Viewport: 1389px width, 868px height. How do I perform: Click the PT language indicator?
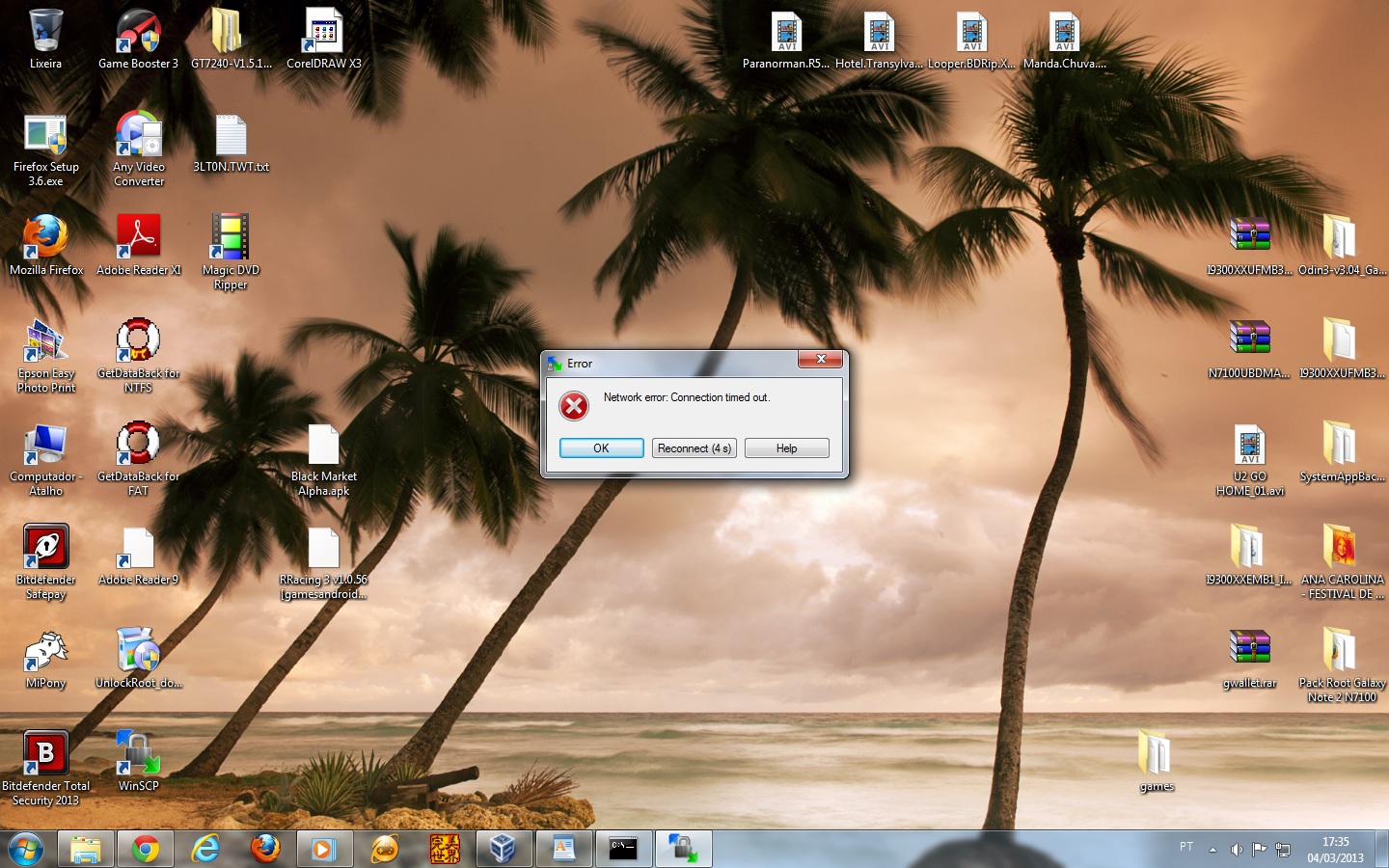(x=1186, y=847)
